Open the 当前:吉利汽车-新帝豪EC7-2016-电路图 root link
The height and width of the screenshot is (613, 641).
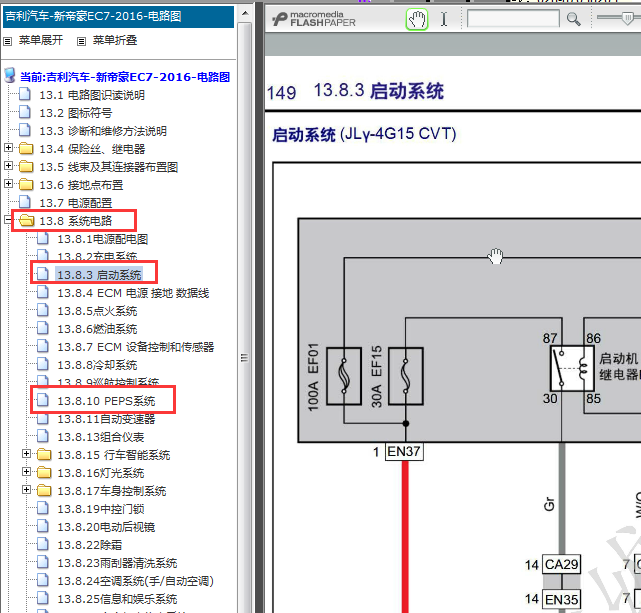125,77
